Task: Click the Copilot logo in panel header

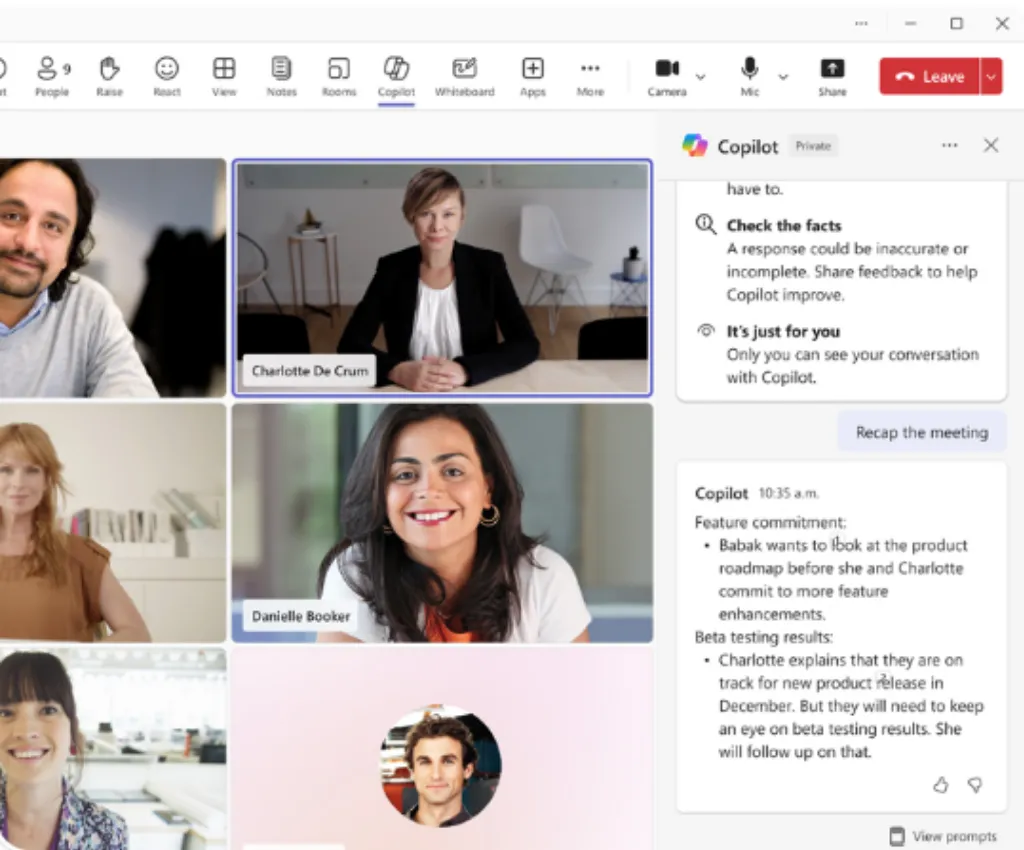Action: coord(695,145)
